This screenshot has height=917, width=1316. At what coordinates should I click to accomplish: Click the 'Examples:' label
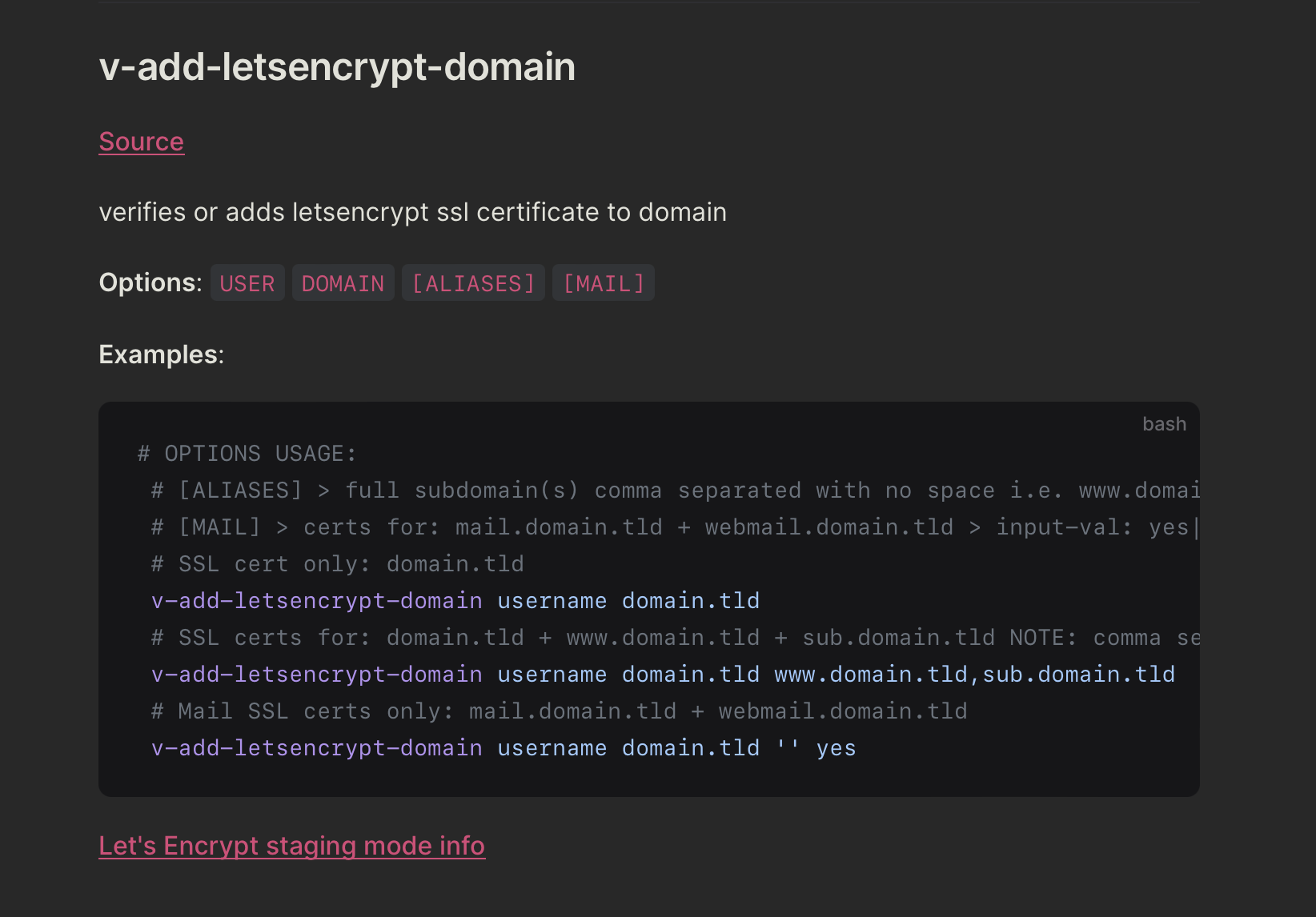pyautogui.click(x=162, y=354)
